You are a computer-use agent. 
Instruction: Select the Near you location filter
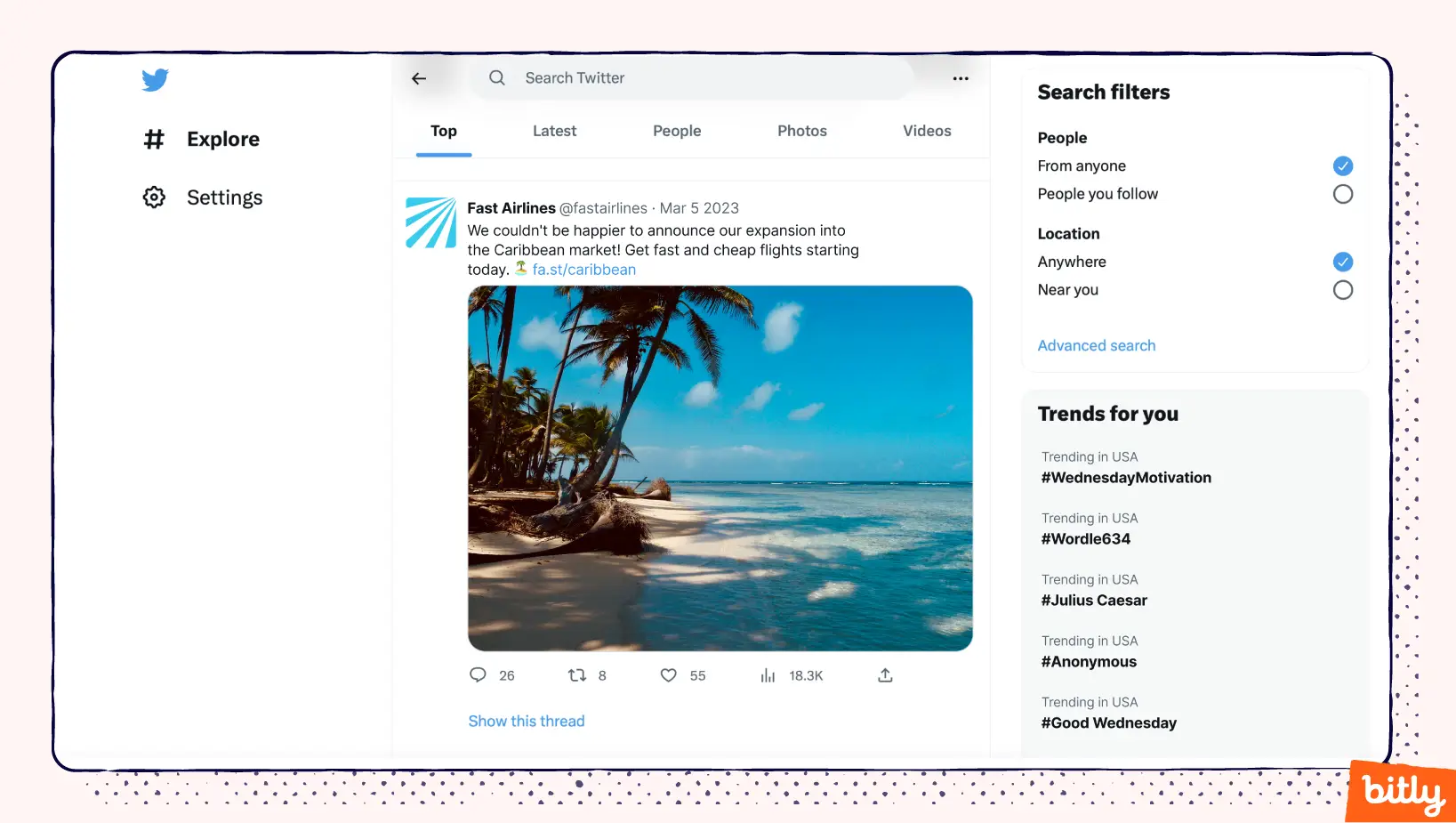(1342, 290)
